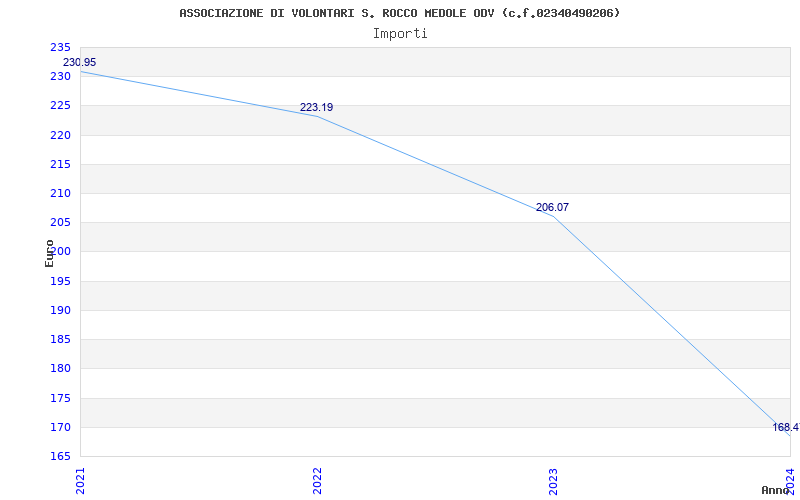The width and height of the screenshot is (800, 500).
Task: Select the 230.95 data label
Action: point(79,62)
